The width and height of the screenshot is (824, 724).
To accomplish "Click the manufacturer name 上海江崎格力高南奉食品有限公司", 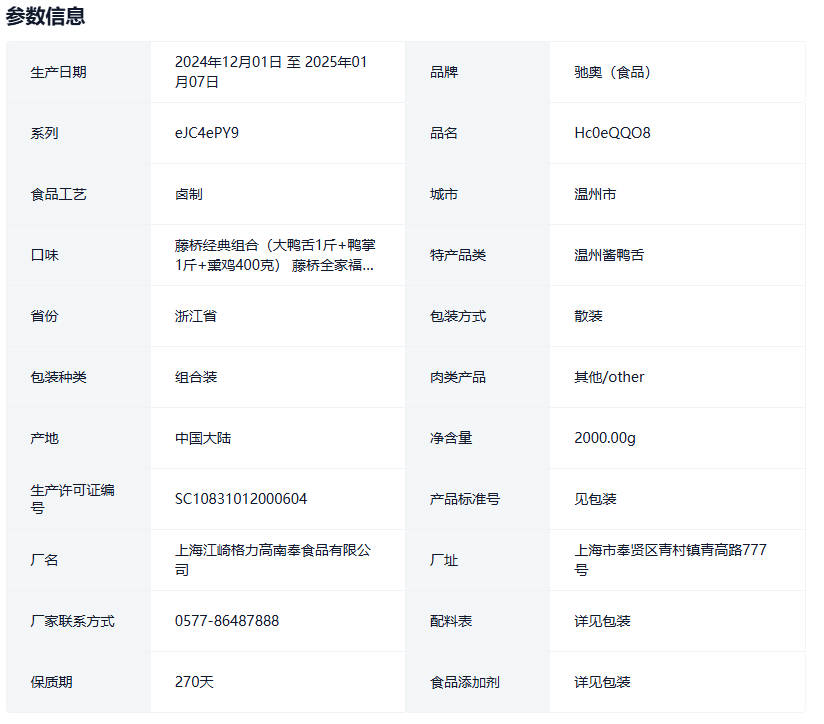I will coord(273,560).
